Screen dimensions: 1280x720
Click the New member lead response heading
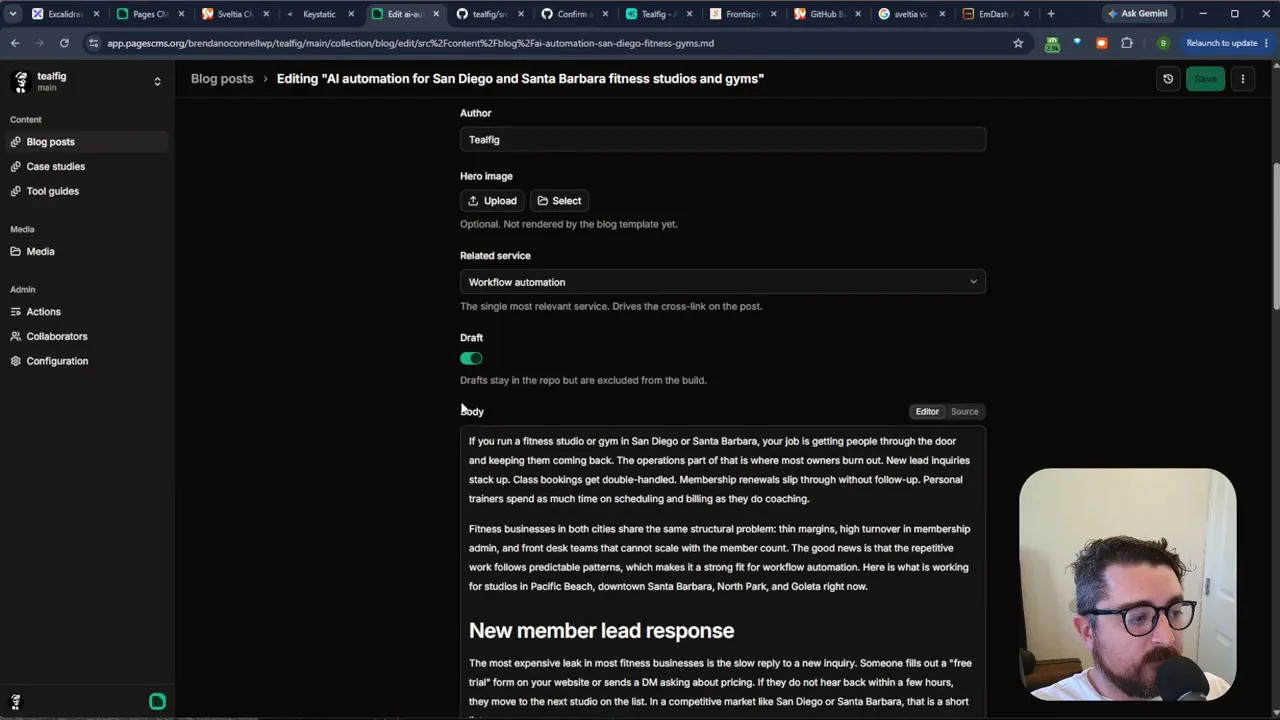click(601, 631)
